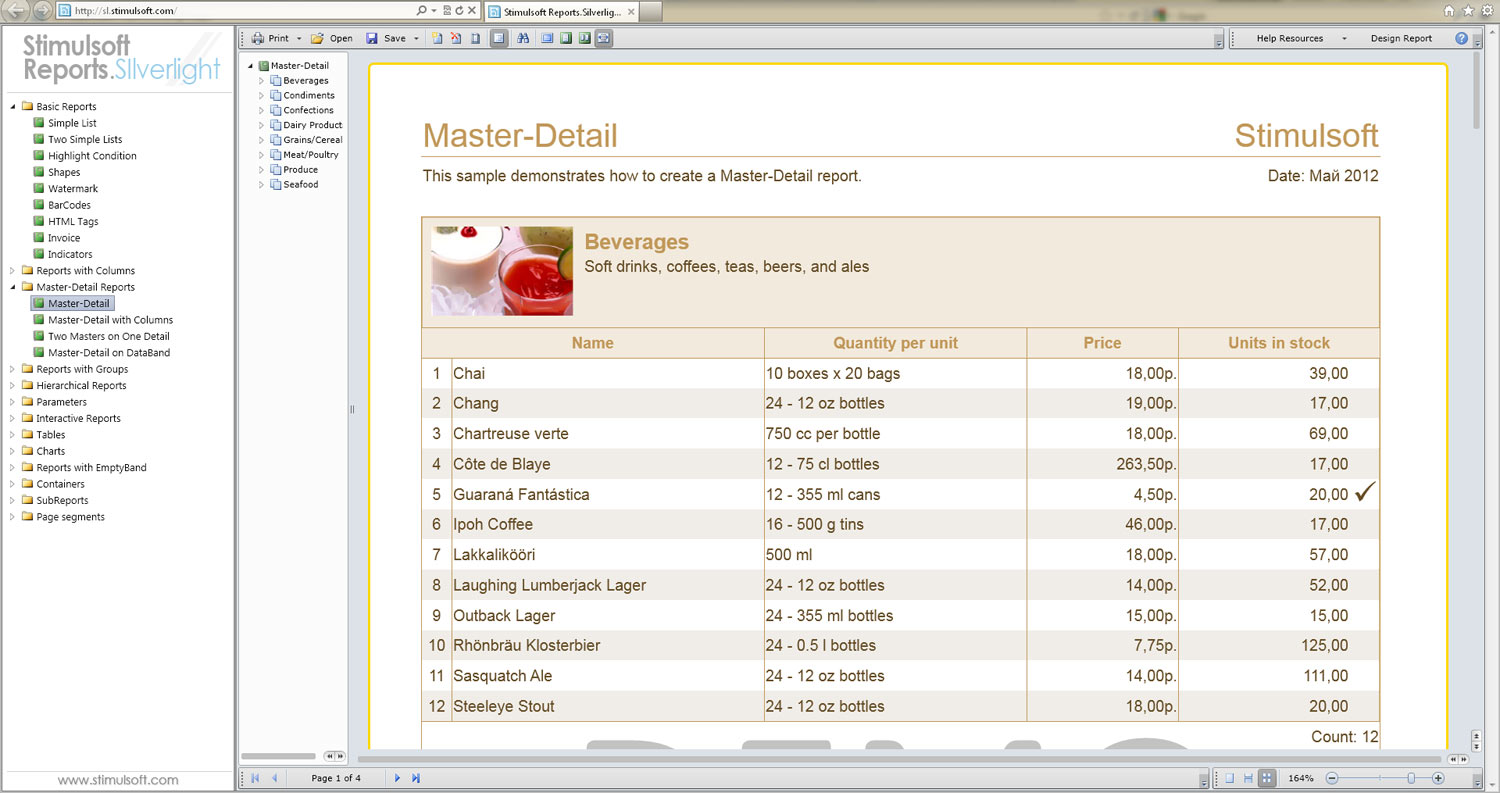Click the Find binoculars icon
The width and height of the screenshot is (1500, 793).
click(x=523, y=38)
